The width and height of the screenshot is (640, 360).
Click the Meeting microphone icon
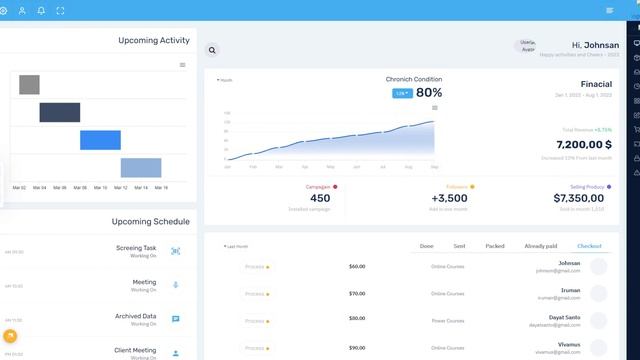click(x=176, y=285)
